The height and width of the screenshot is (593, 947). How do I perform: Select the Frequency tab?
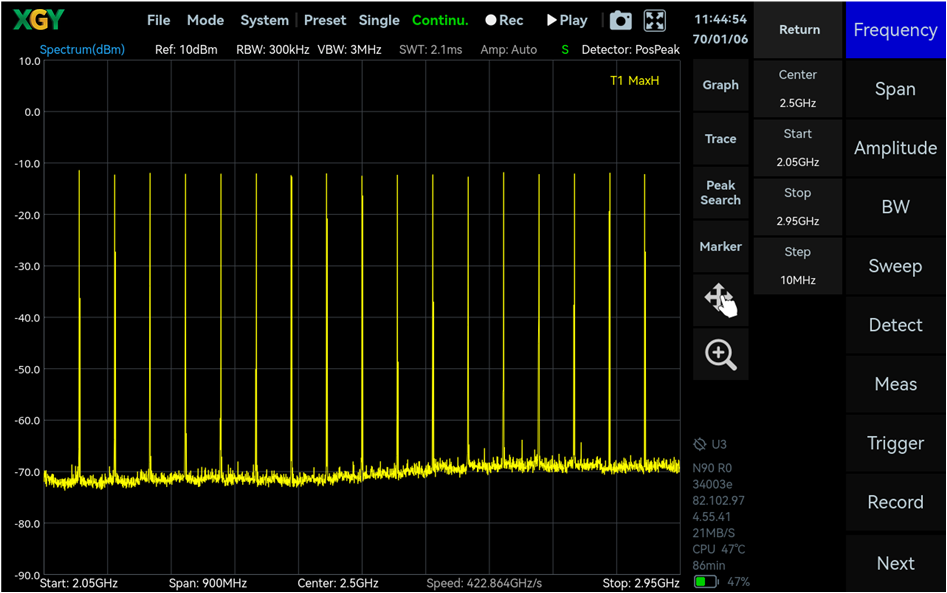click(895, 30)
